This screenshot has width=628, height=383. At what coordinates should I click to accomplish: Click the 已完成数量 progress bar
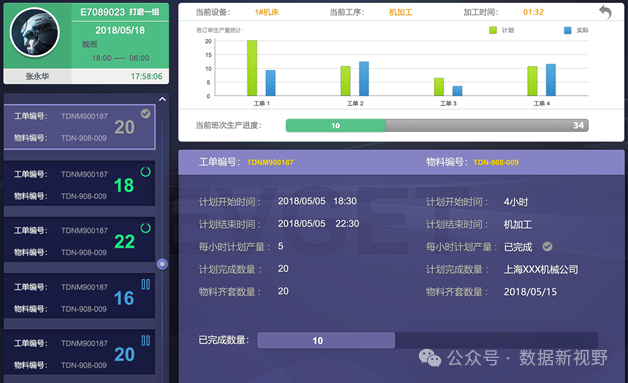(427, 340)
